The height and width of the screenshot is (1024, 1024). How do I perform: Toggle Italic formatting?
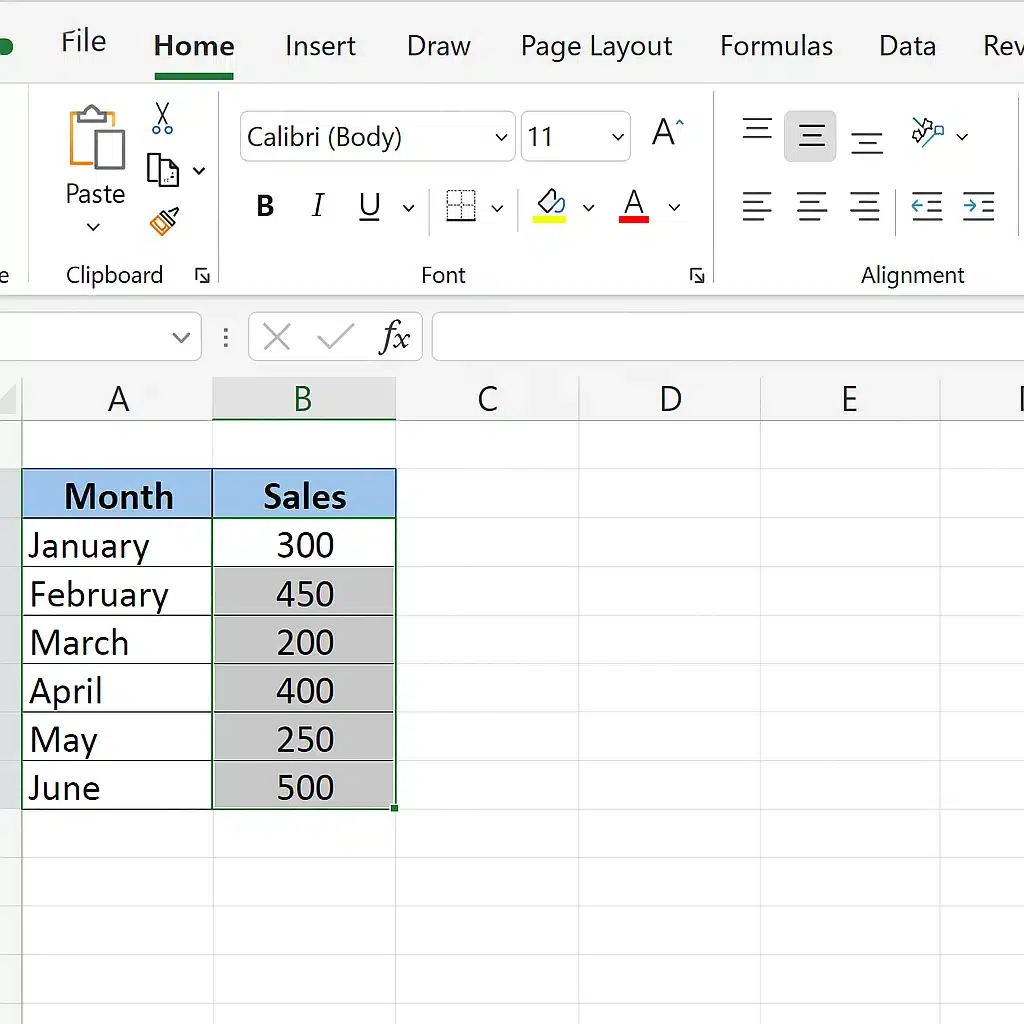[318, 207]
